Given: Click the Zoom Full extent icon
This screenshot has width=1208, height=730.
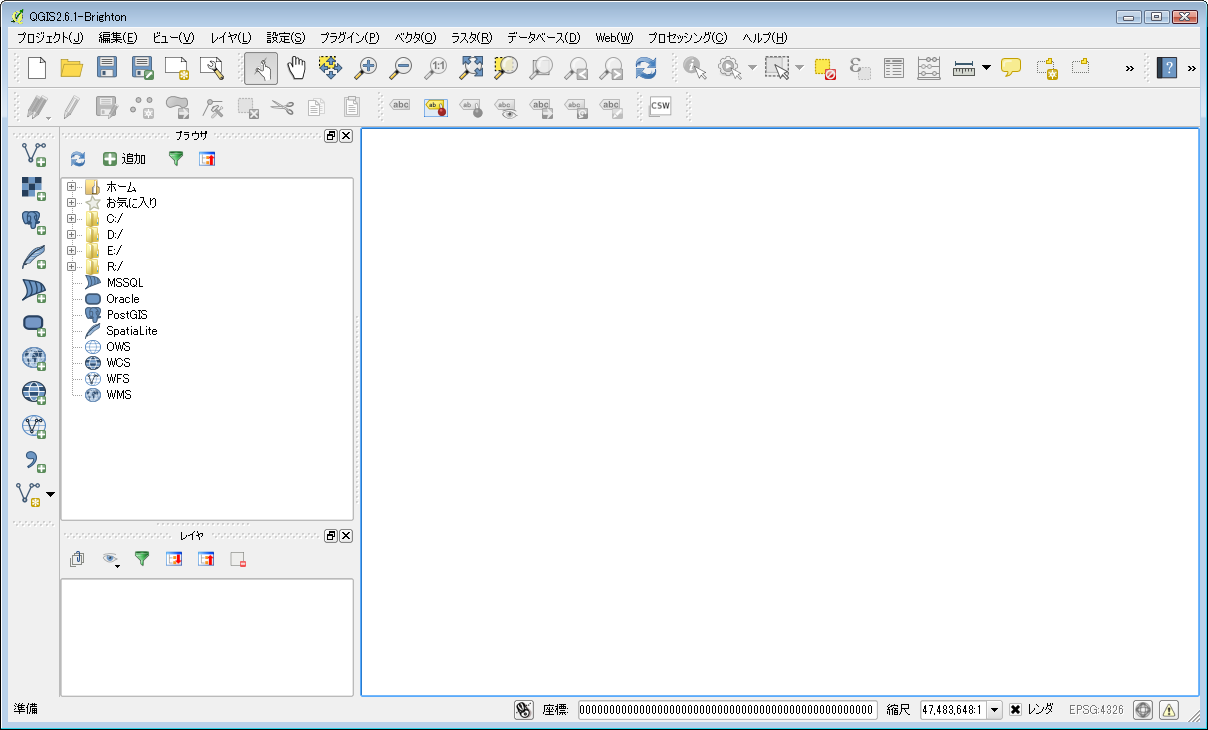Looking at the screenshot, I should 471,68.
